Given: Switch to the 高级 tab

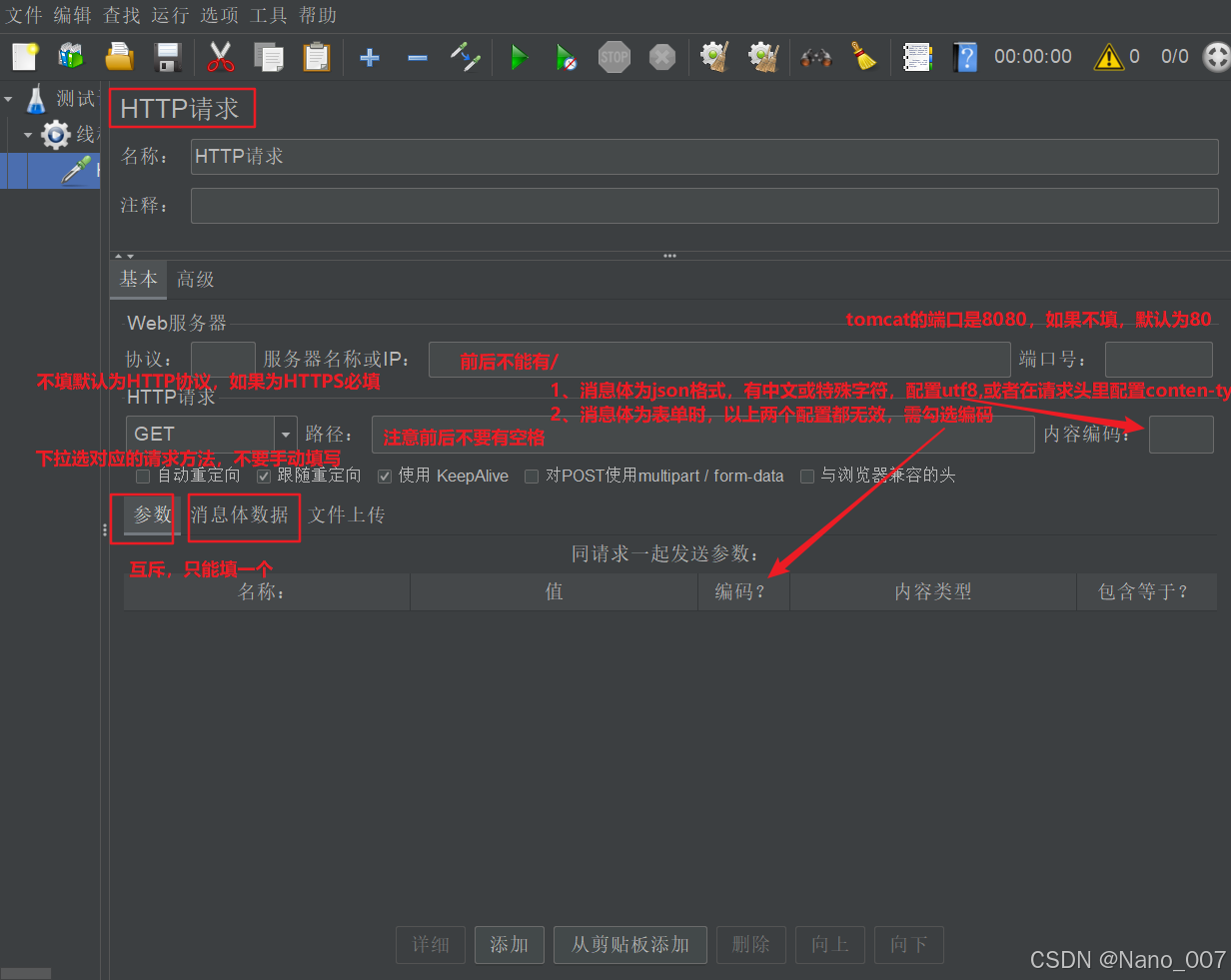Looking at the screenshot, I should point(195,279).
